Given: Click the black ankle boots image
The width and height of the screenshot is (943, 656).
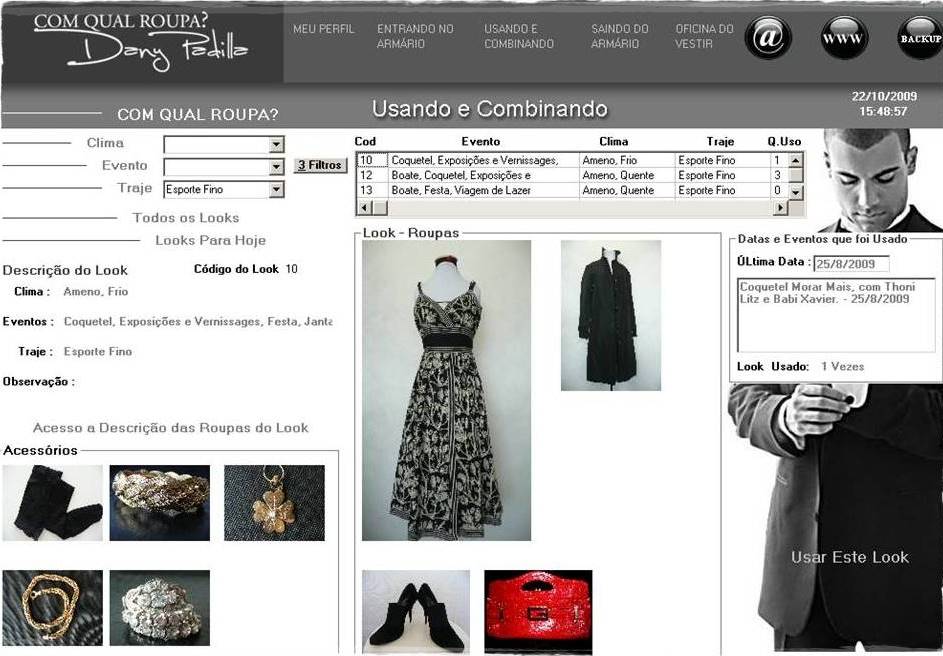Looking at the screenshot, I should coord(416,611).
